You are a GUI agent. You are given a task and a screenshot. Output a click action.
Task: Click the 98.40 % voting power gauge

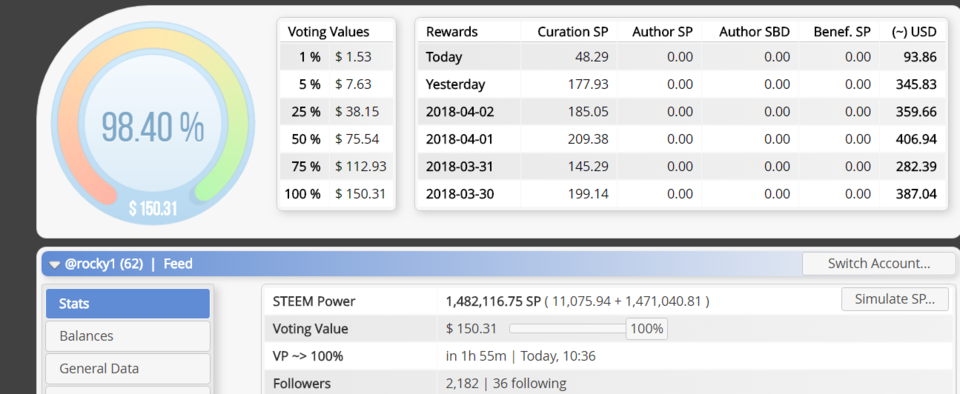click(152, 127)
